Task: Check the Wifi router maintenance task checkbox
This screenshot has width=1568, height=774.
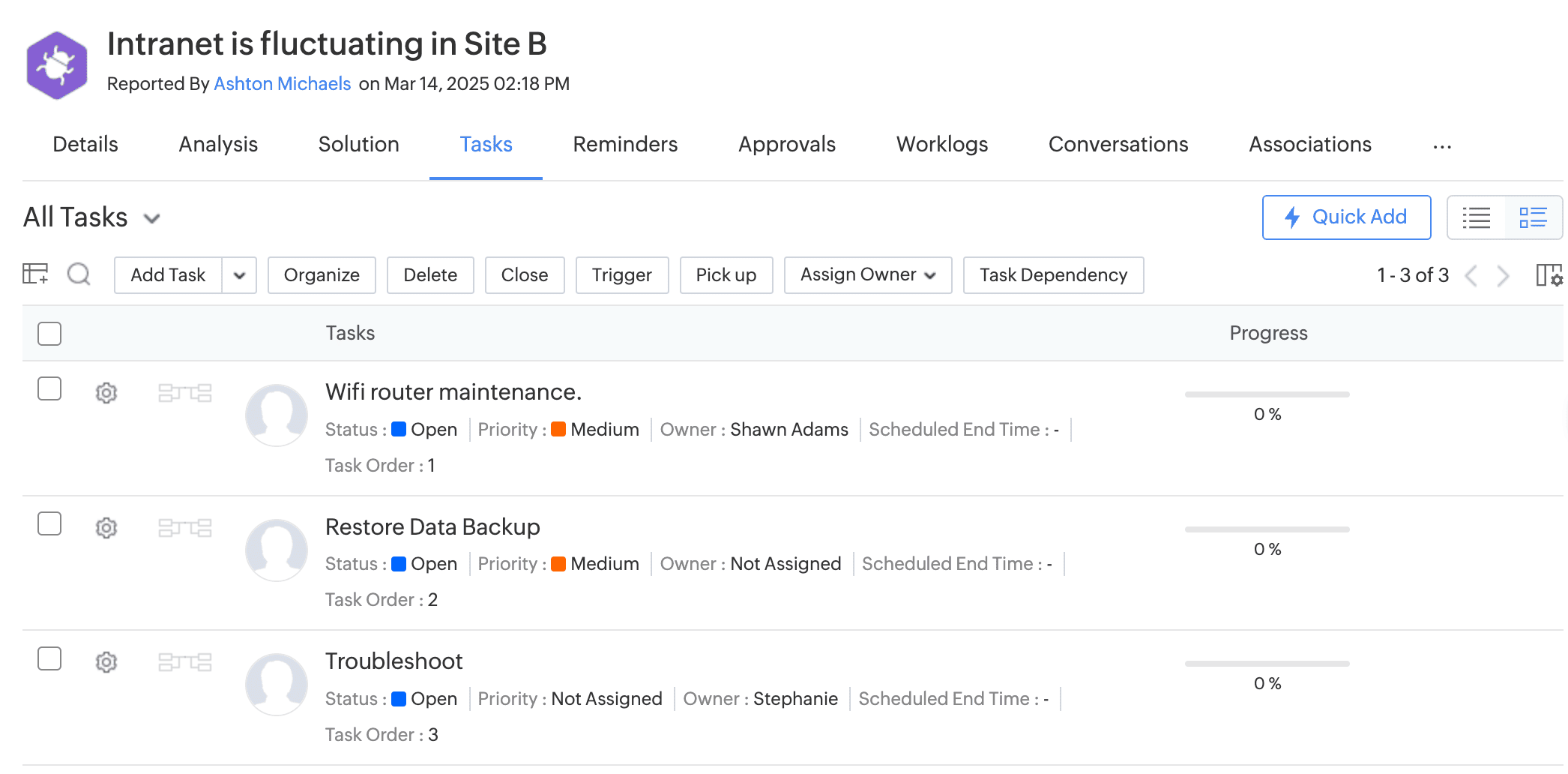Action: click(x=49, y=389)
